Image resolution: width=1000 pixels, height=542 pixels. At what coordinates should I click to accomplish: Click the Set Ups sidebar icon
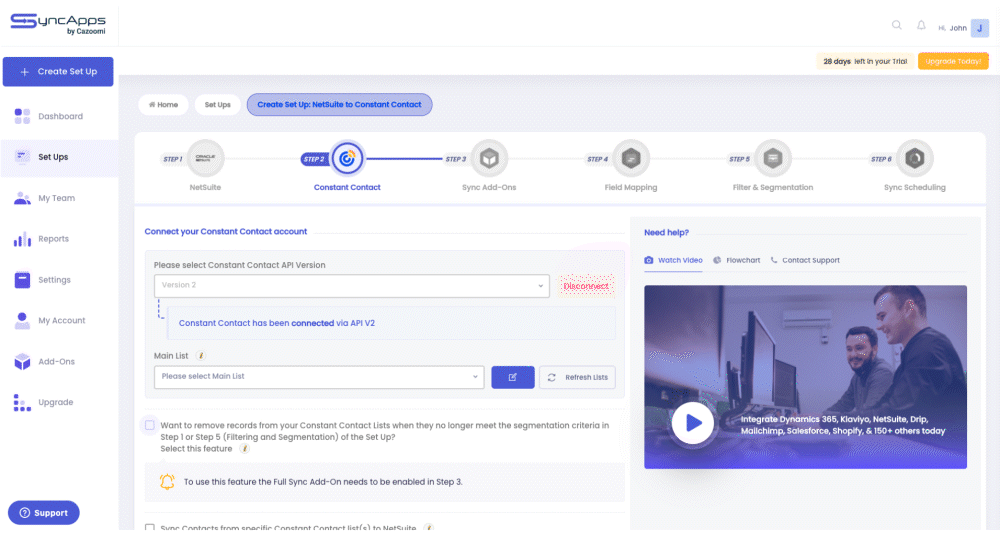point(22,157)
